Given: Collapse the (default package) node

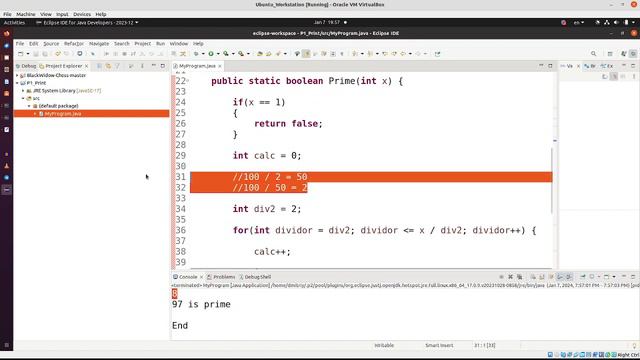Looking at the screenshot, I should click(29, 106).
